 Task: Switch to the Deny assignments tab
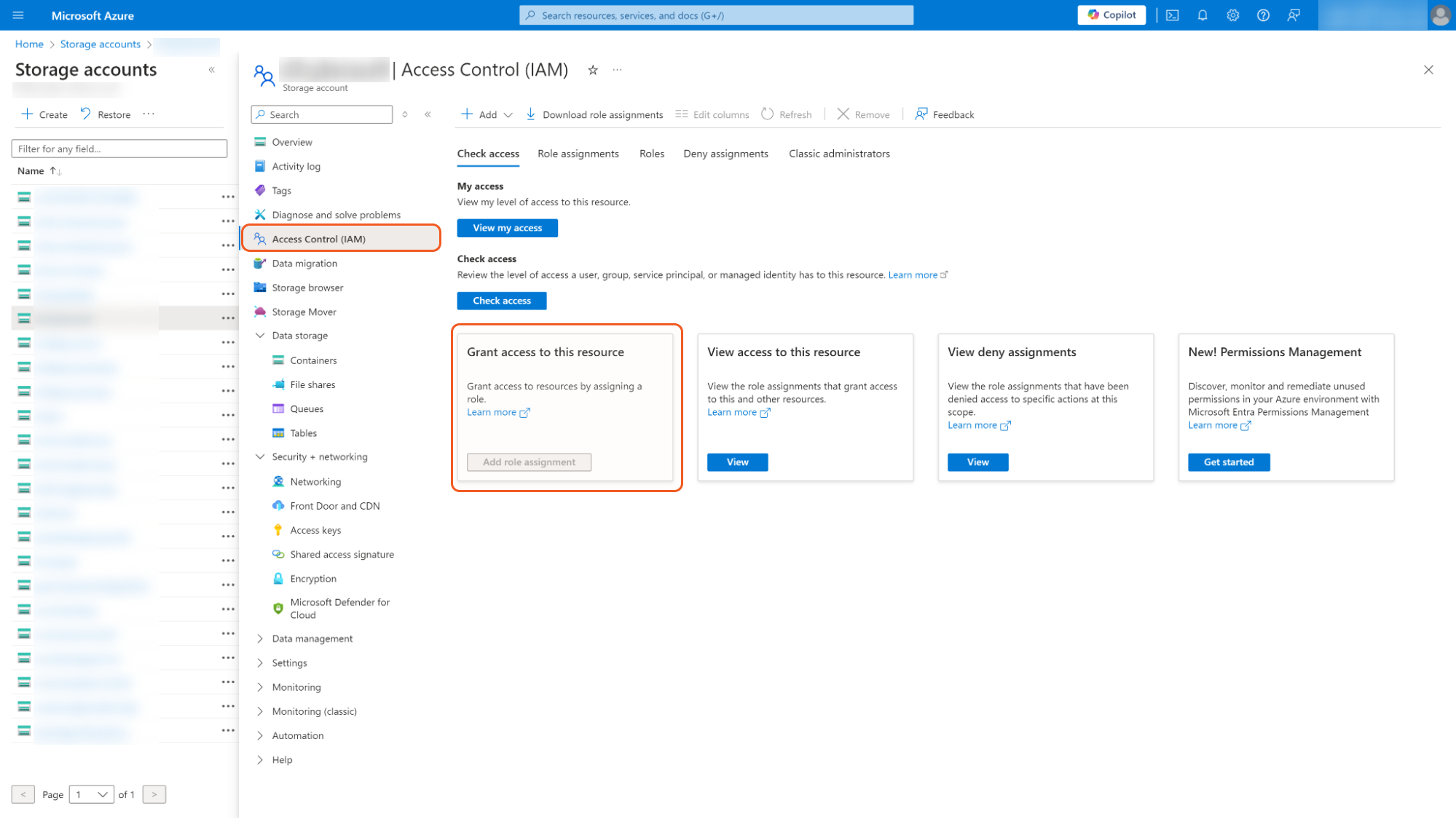725,154
